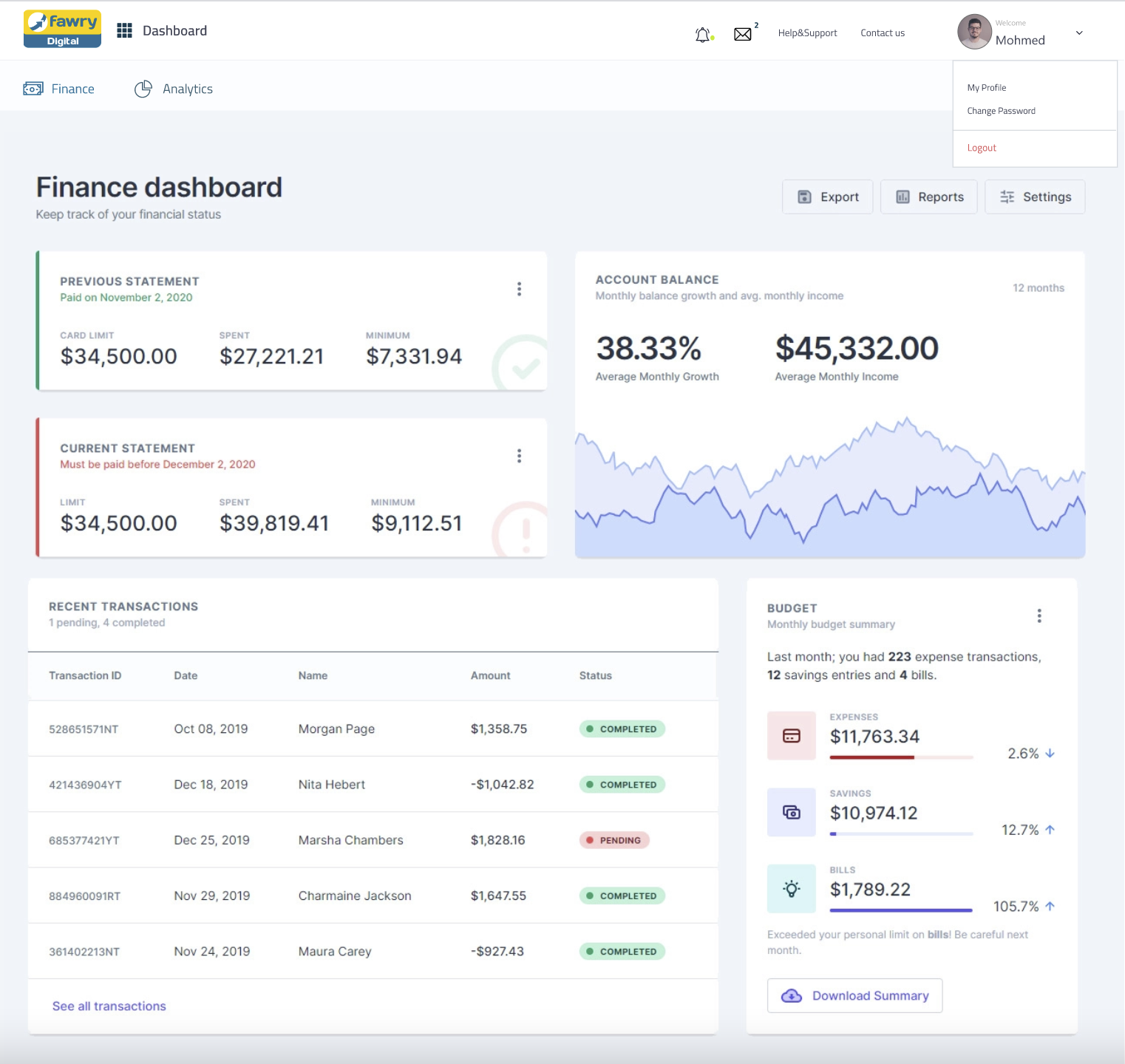Open See all transactions link
The width and height of the screenshot is (1125, 1064).
click(109, 1006)
